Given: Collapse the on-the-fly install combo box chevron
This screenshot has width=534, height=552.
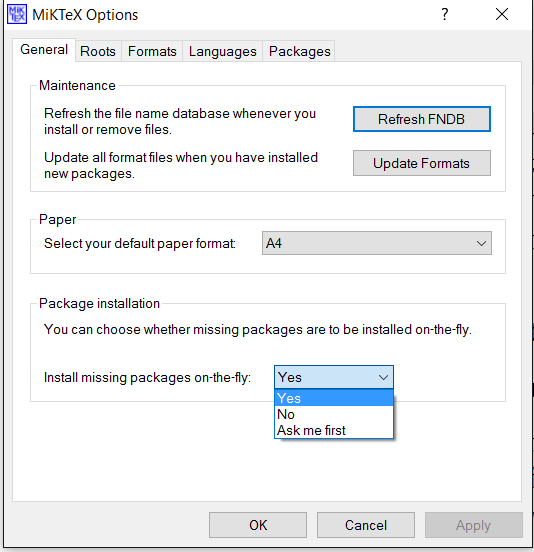Looking at the screenshot, I should tap(383, 377).
